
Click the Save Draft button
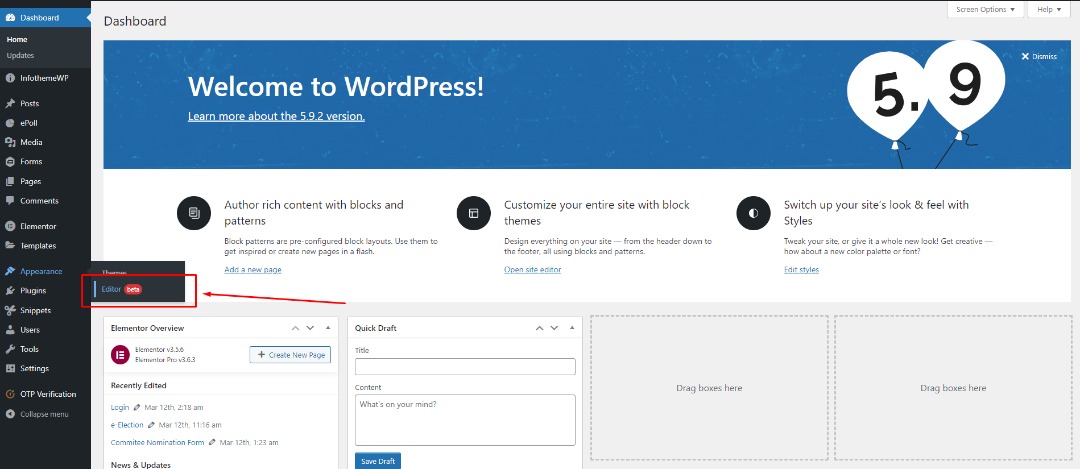pos(377,461)
